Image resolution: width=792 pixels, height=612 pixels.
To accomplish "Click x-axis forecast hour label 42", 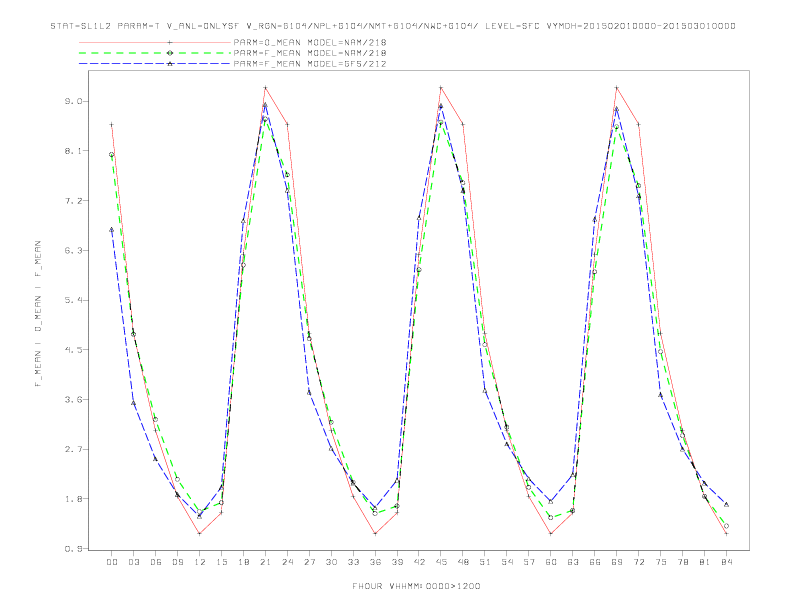I will pos(419,562).
